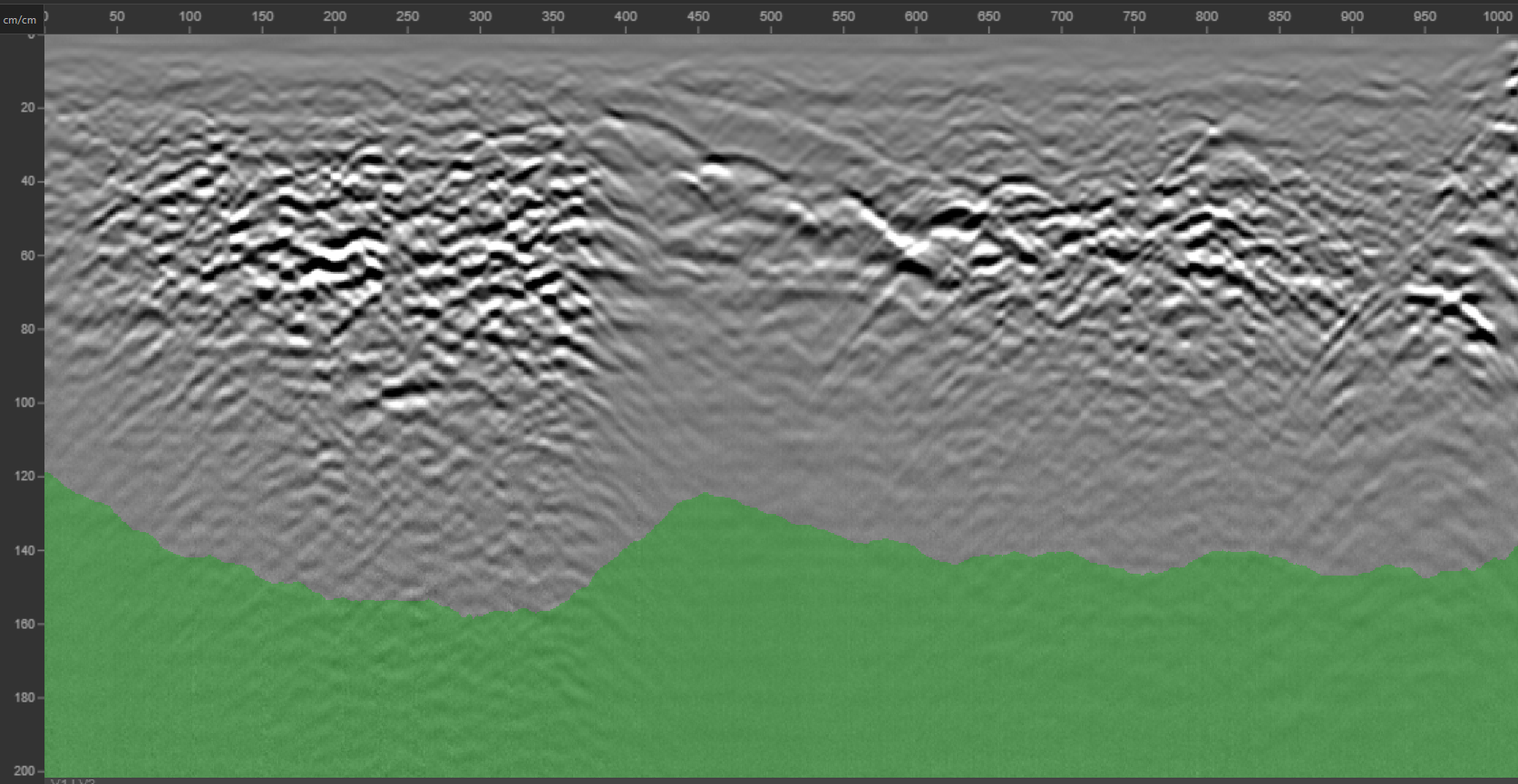Select the 450 distance mark on top ruler
The width and height of the screenshot is (1518, 784).
[698, 16]
